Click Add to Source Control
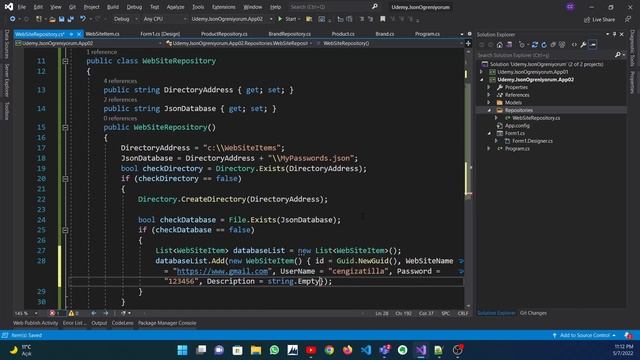 click(584, 335)
